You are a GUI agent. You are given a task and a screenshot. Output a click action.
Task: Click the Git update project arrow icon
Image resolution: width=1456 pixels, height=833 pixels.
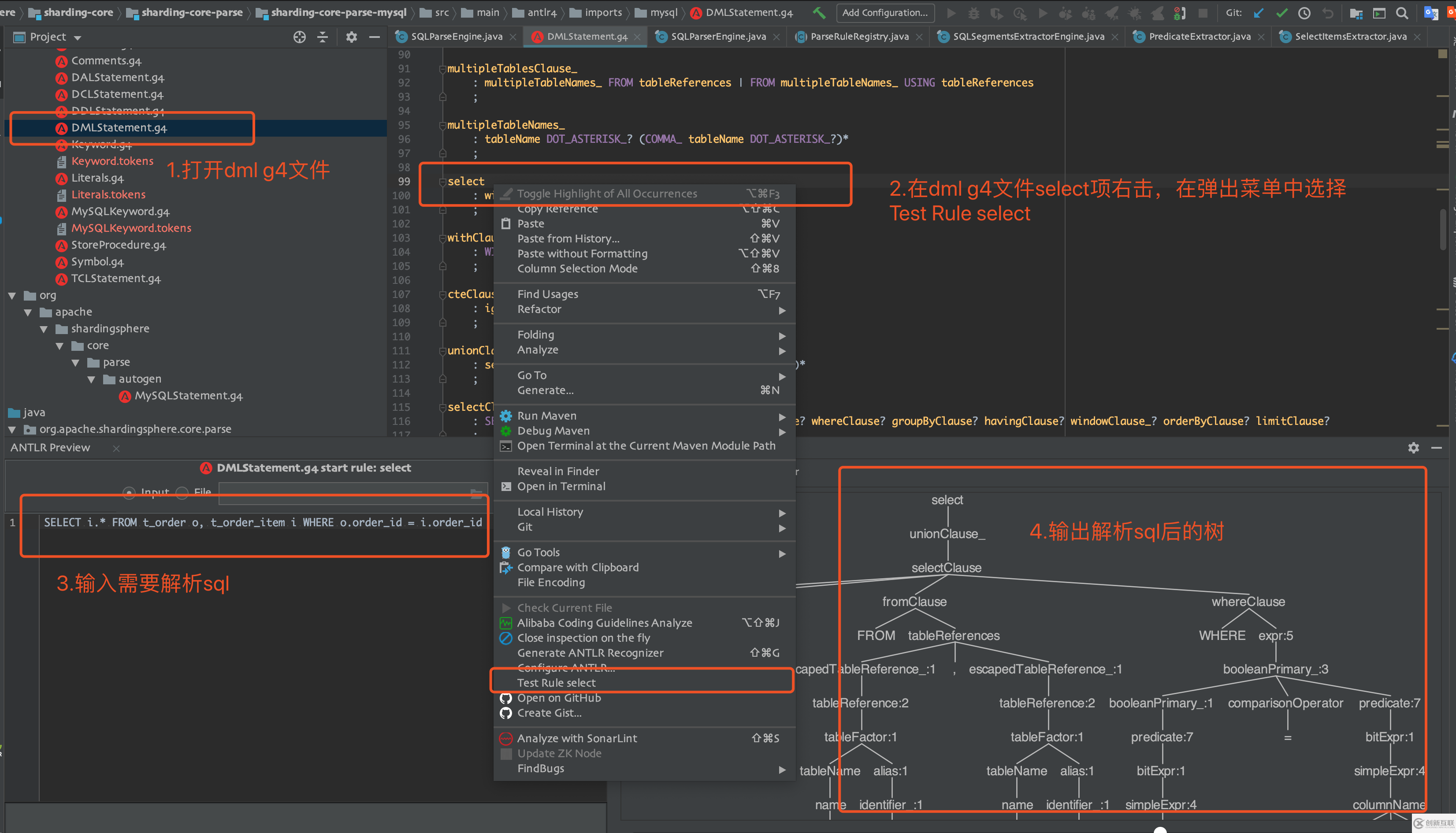coord(1259,13)
